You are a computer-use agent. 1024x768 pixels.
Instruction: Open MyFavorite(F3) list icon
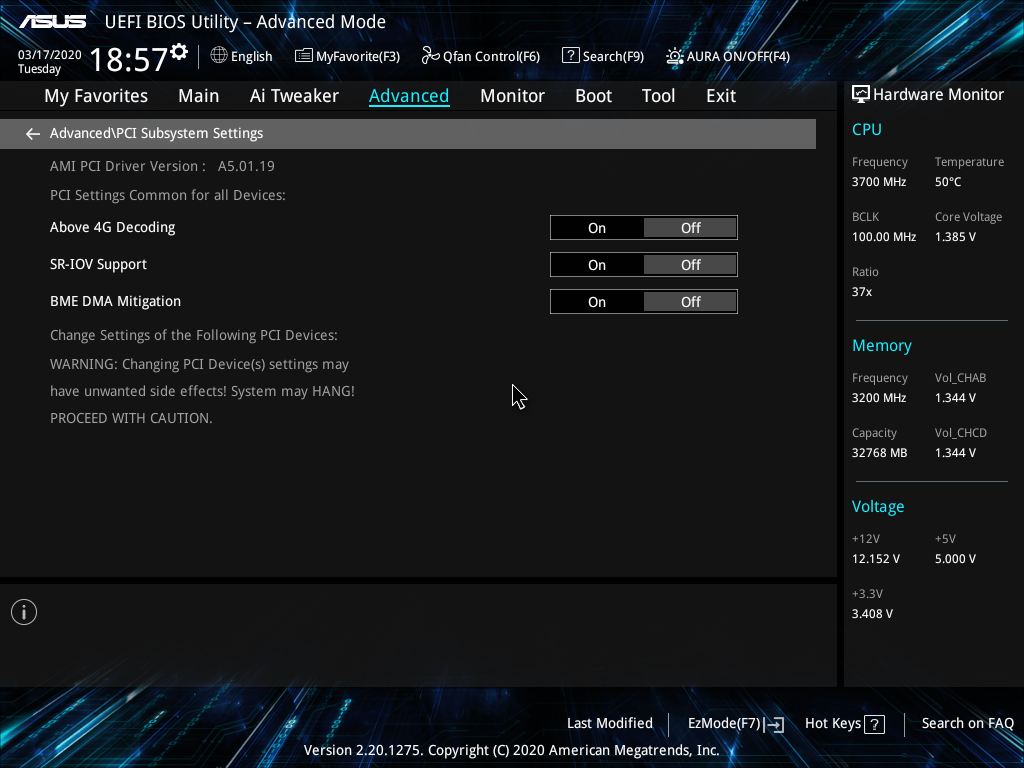click(x=303, y=56)
